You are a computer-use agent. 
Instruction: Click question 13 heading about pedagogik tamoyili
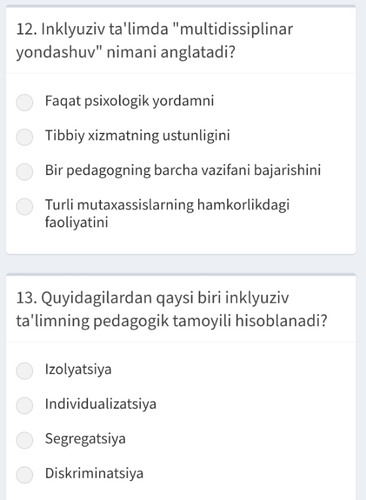click(x=172, y=309)
